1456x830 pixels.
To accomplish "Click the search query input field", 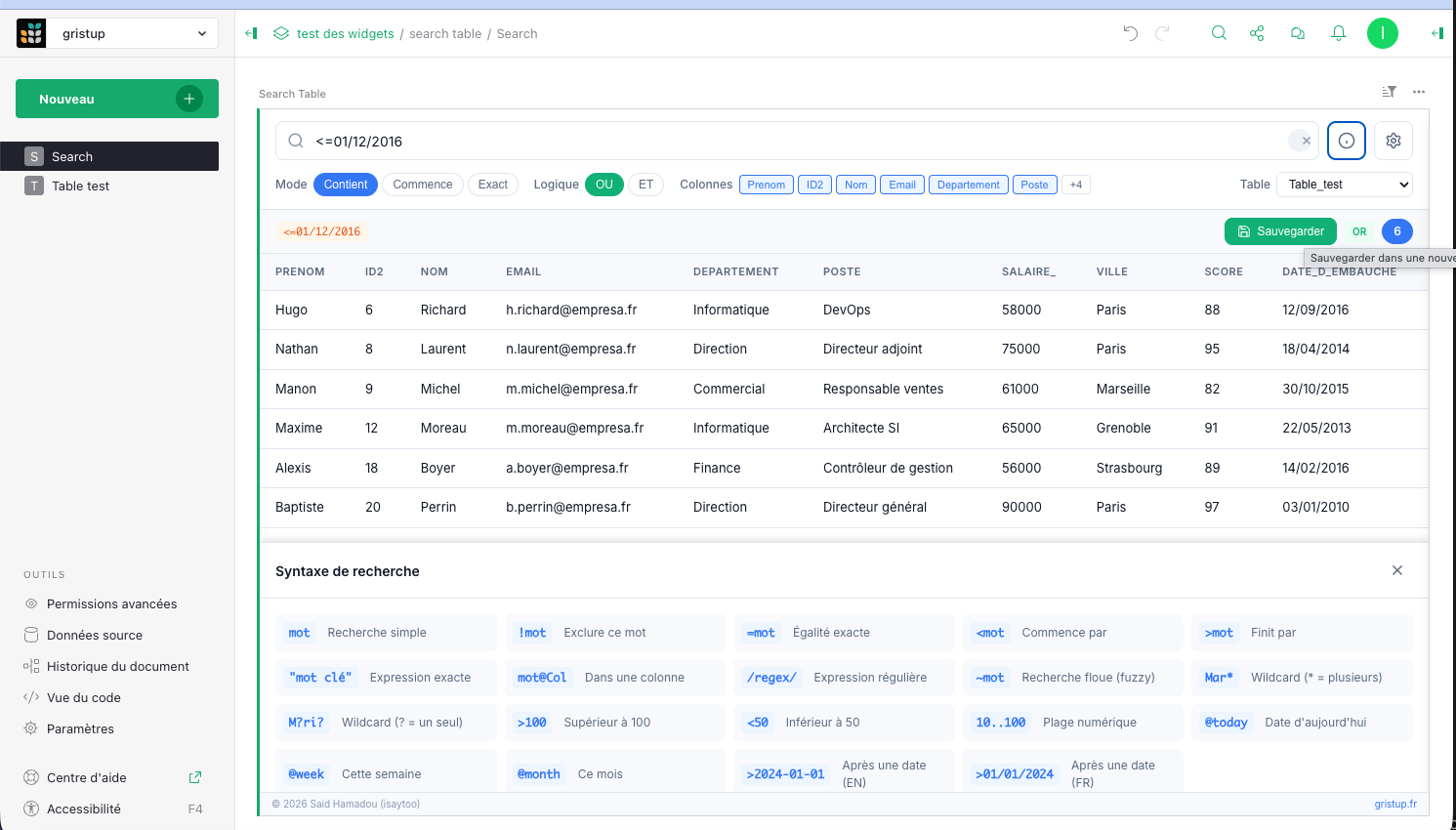I will [x=796, y=142].
